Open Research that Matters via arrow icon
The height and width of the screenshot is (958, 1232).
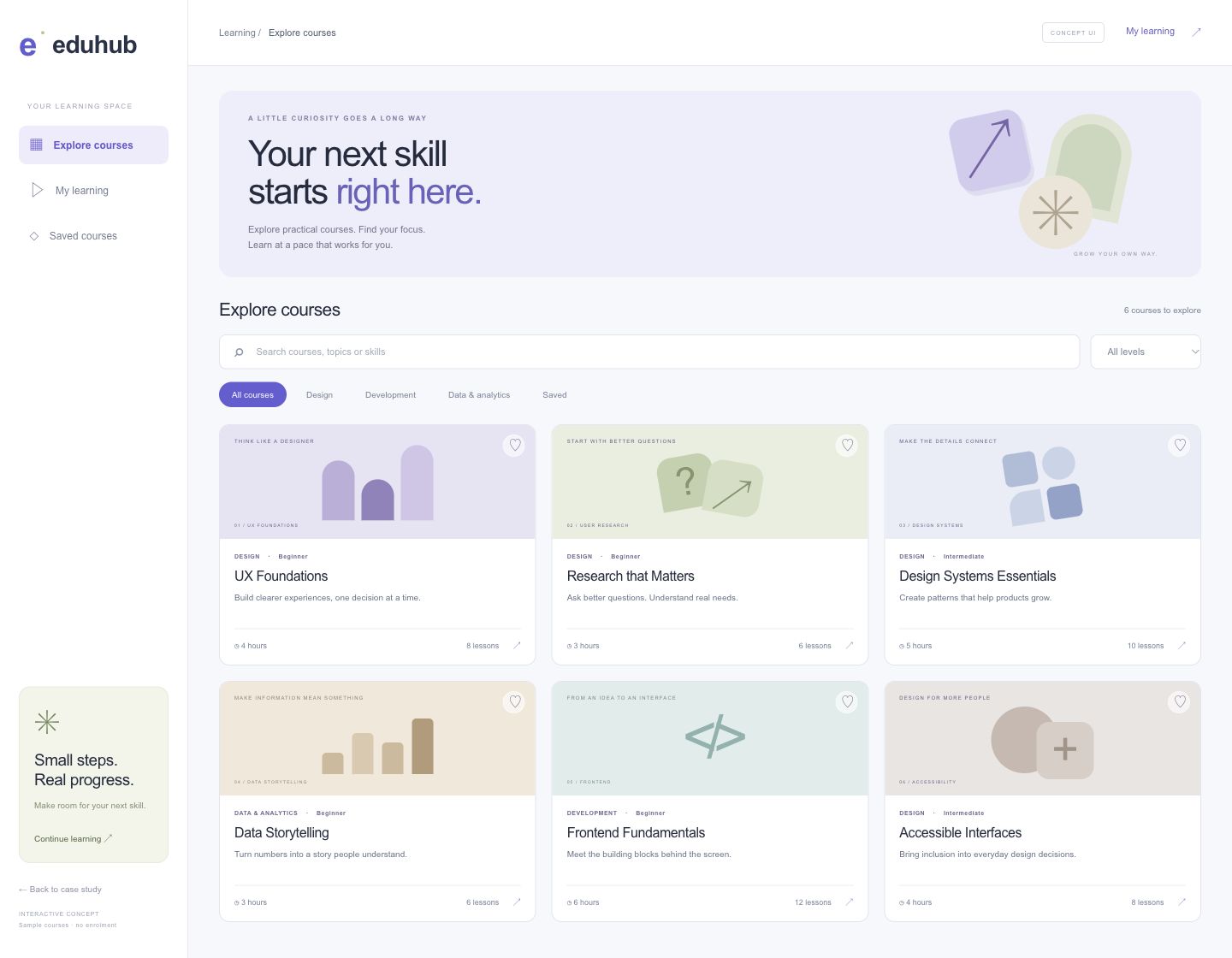click(850, 646)
